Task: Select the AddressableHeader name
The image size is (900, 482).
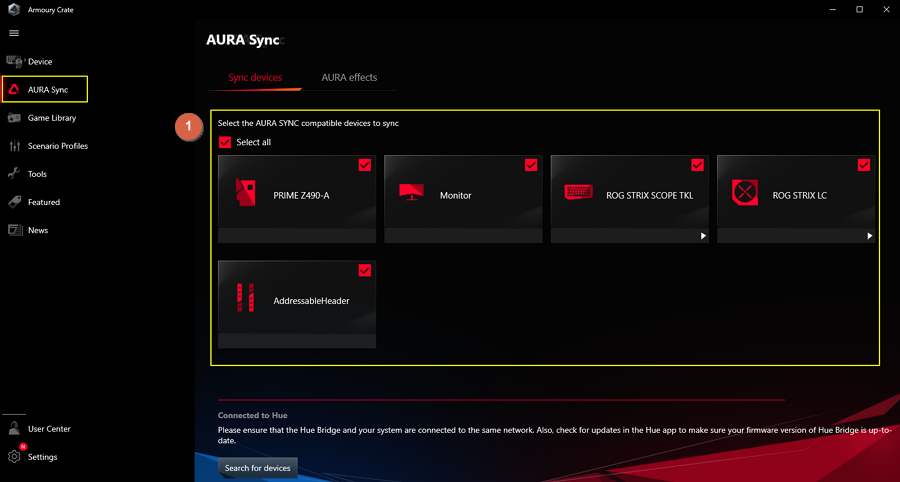Action: click(x=312, y=301)
